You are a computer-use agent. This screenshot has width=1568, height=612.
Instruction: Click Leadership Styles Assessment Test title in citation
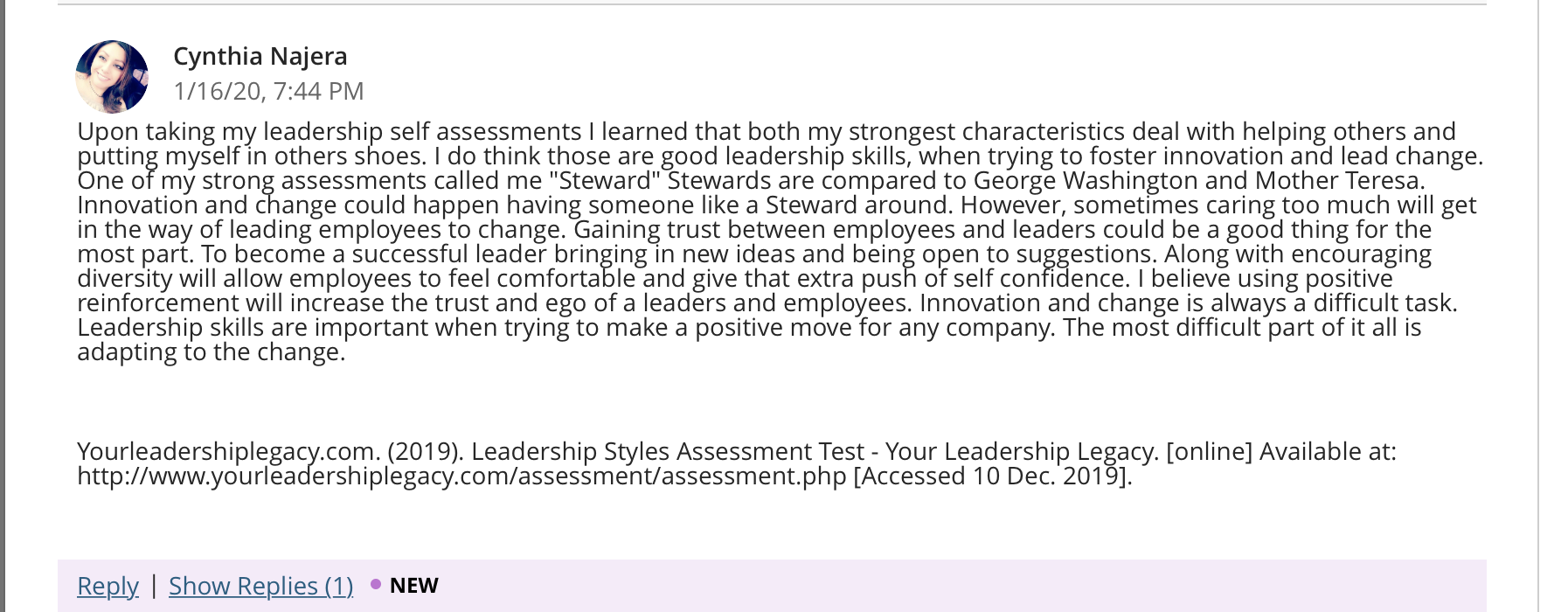pyautogui.click(x=668, y=452)
